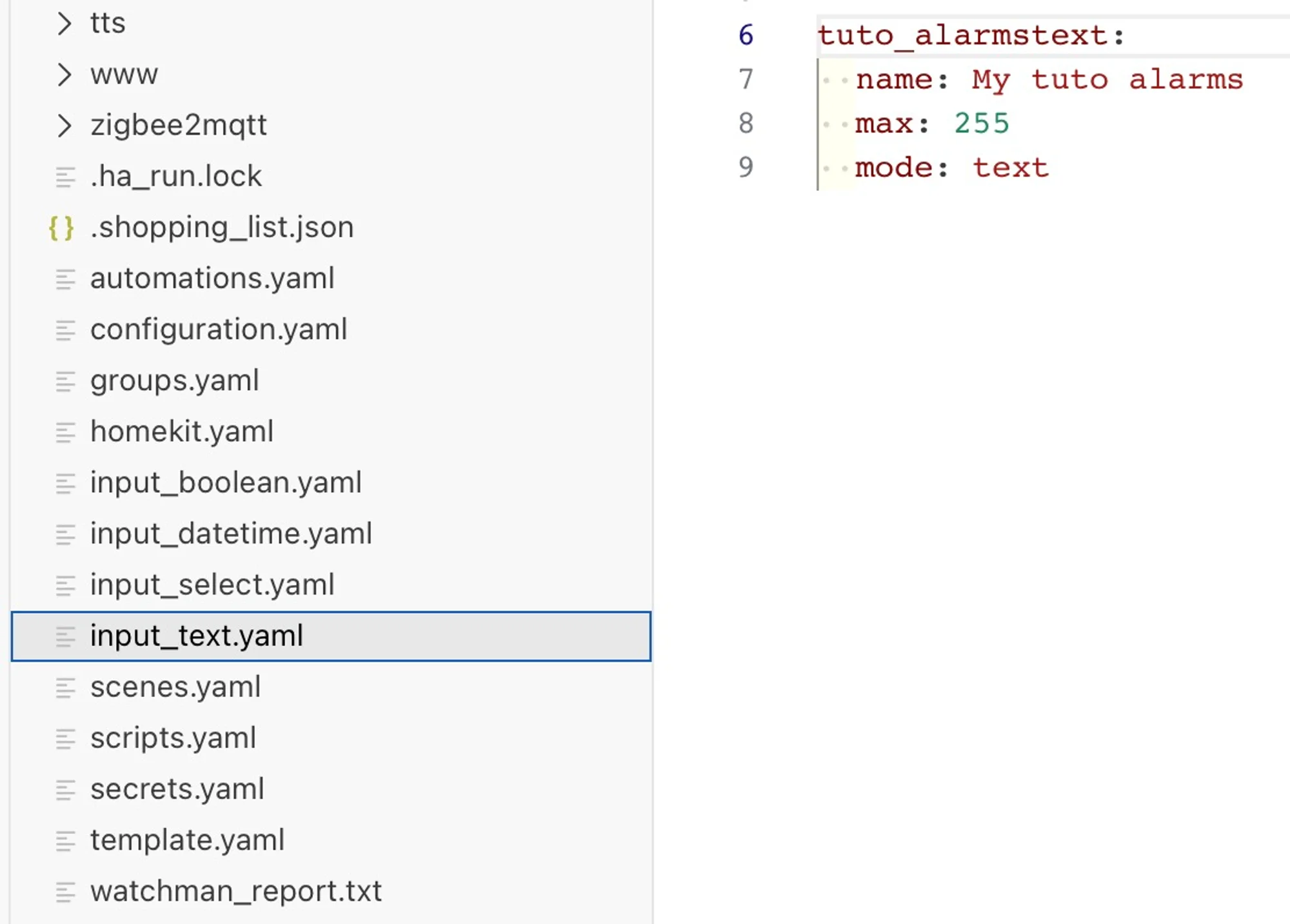Click the file icon beside .ha_run.lock
The image size is (1290, 924).
tap(65, 177)
